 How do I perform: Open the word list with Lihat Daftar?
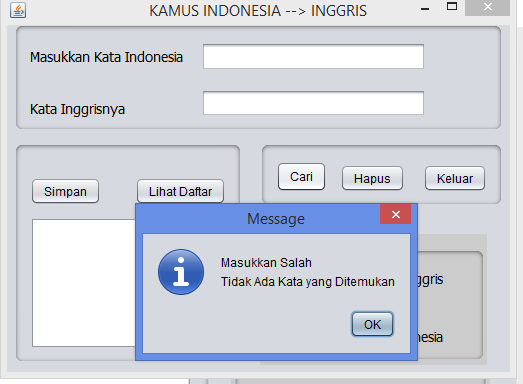pyautogui.click(x=180, y=191)
